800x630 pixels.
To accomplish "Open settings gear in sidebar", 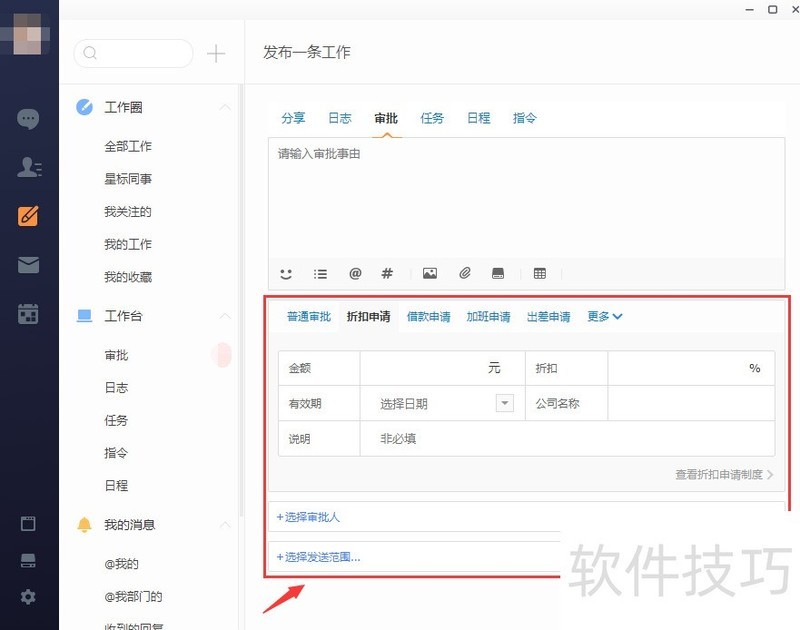I will point(28,597).
